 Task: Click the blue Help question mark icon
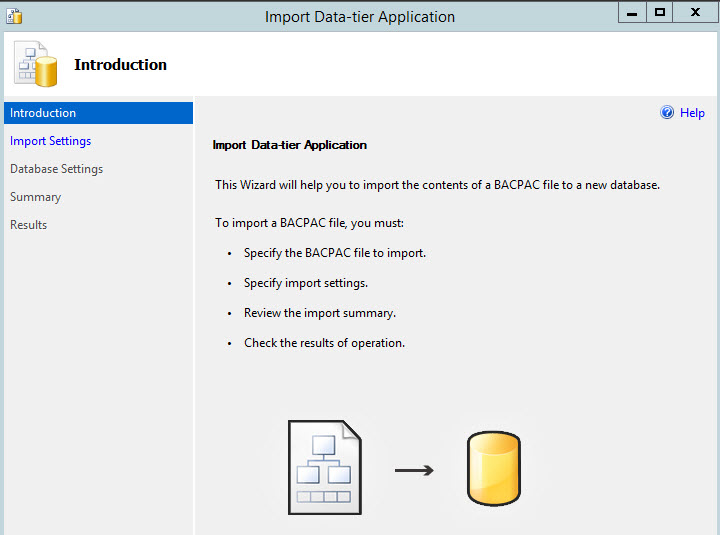(667, 112)
